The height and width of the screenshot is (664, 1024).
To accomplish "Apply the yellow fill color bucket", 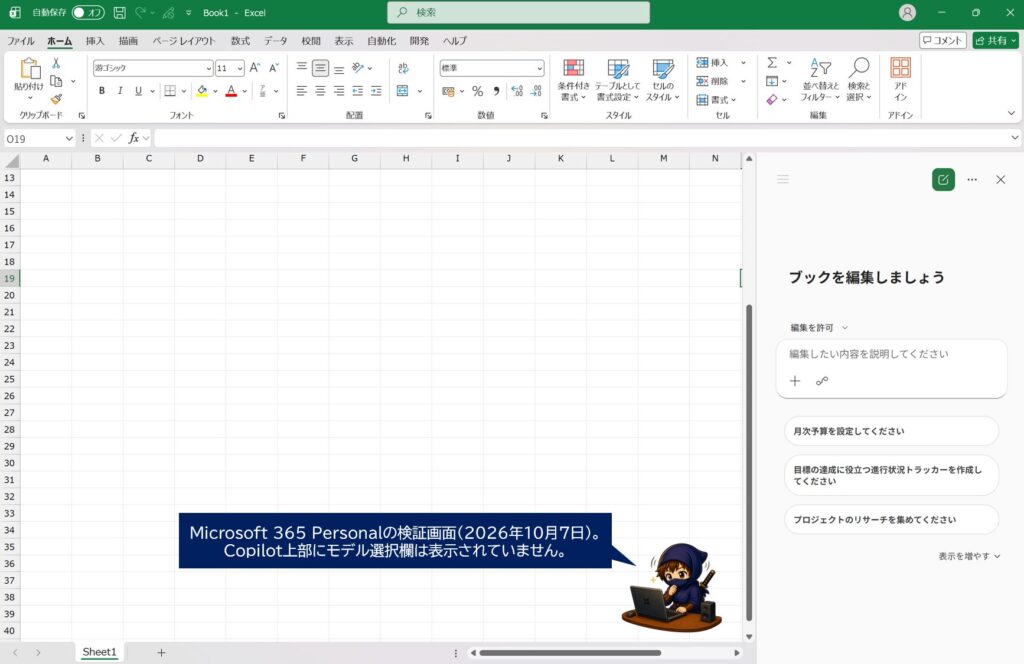I will coord(202,91).
